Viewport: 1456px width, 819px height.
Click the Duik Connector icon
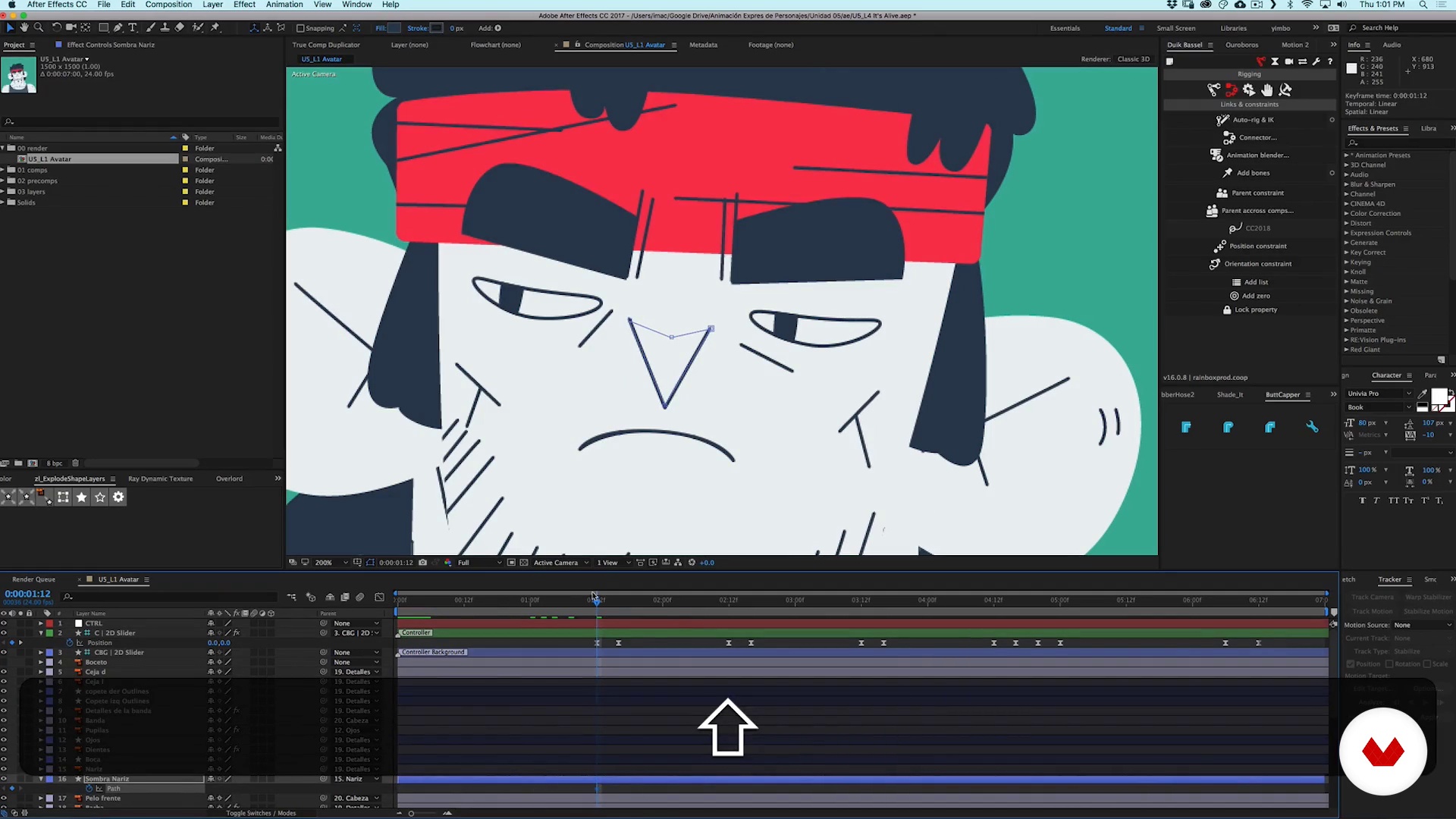tap(1229, 137)
